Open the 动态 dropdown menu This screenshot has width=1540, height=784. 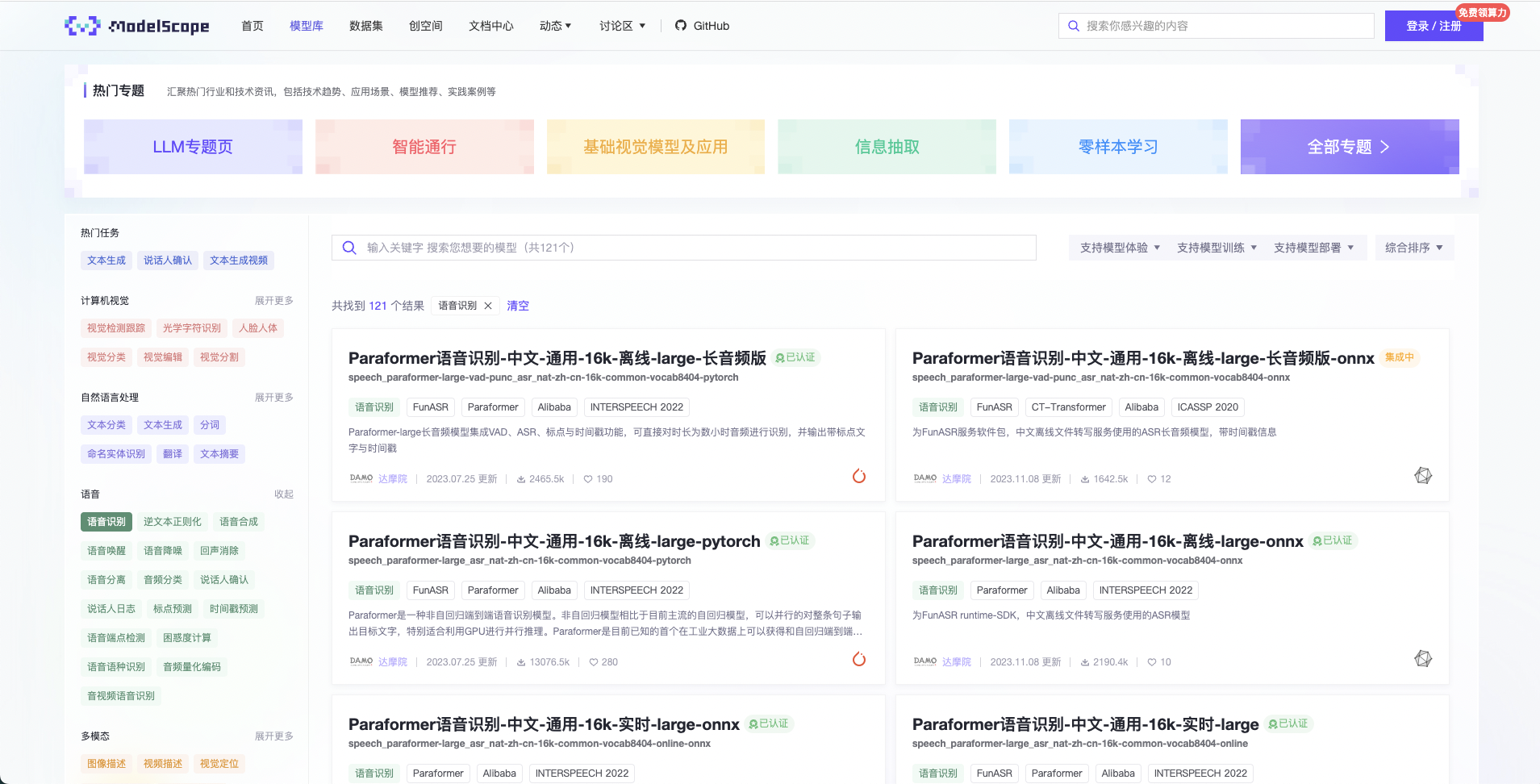coord(555,26)
